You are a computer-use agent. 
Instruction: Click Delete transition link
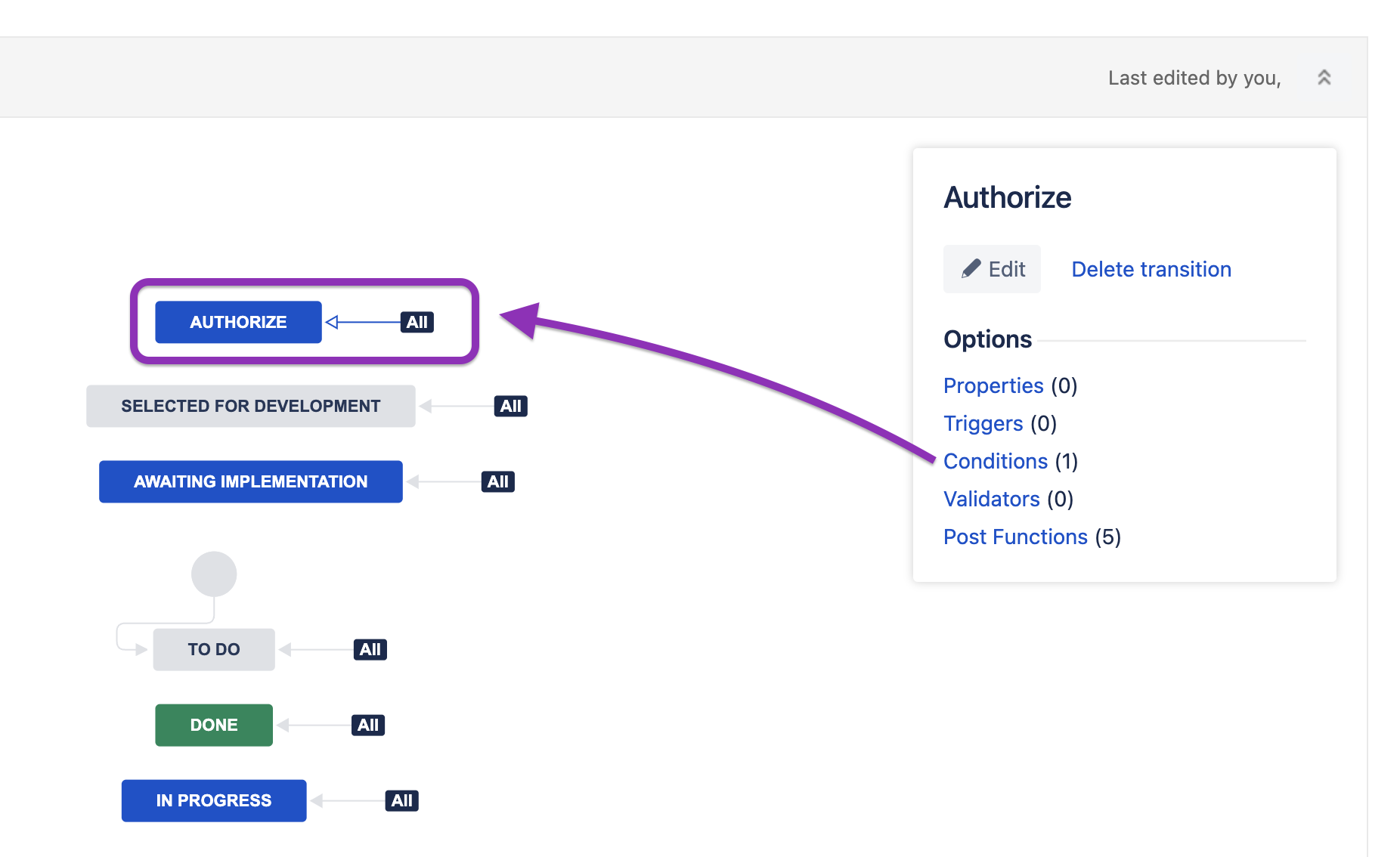click(1151, 269)
